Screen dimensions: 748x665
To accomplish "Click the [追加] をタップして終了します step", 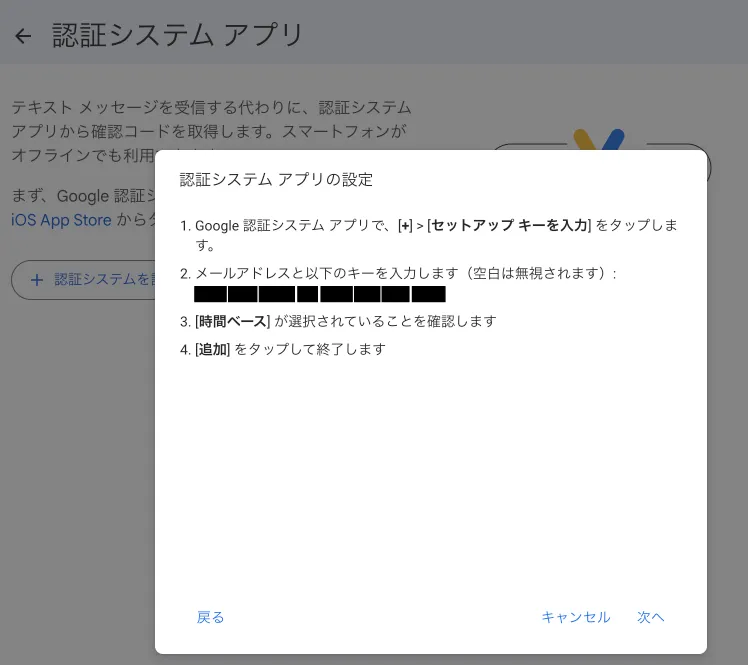I will (x=283, y=349).
